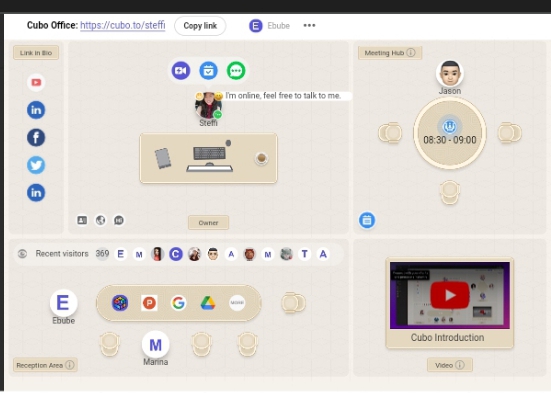Image resolution: width=551 pixels, height=398 pixels.
Task: Click the 369 visitor count badge
Action: 102,254
